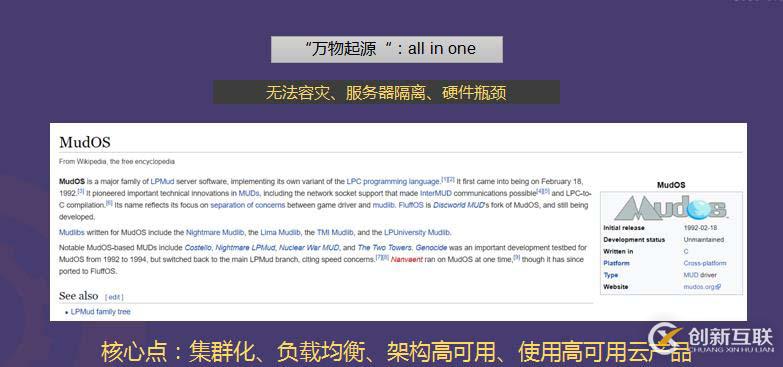
Task: Follow the Nightmare LPMud link
Action: pos(245,248)
